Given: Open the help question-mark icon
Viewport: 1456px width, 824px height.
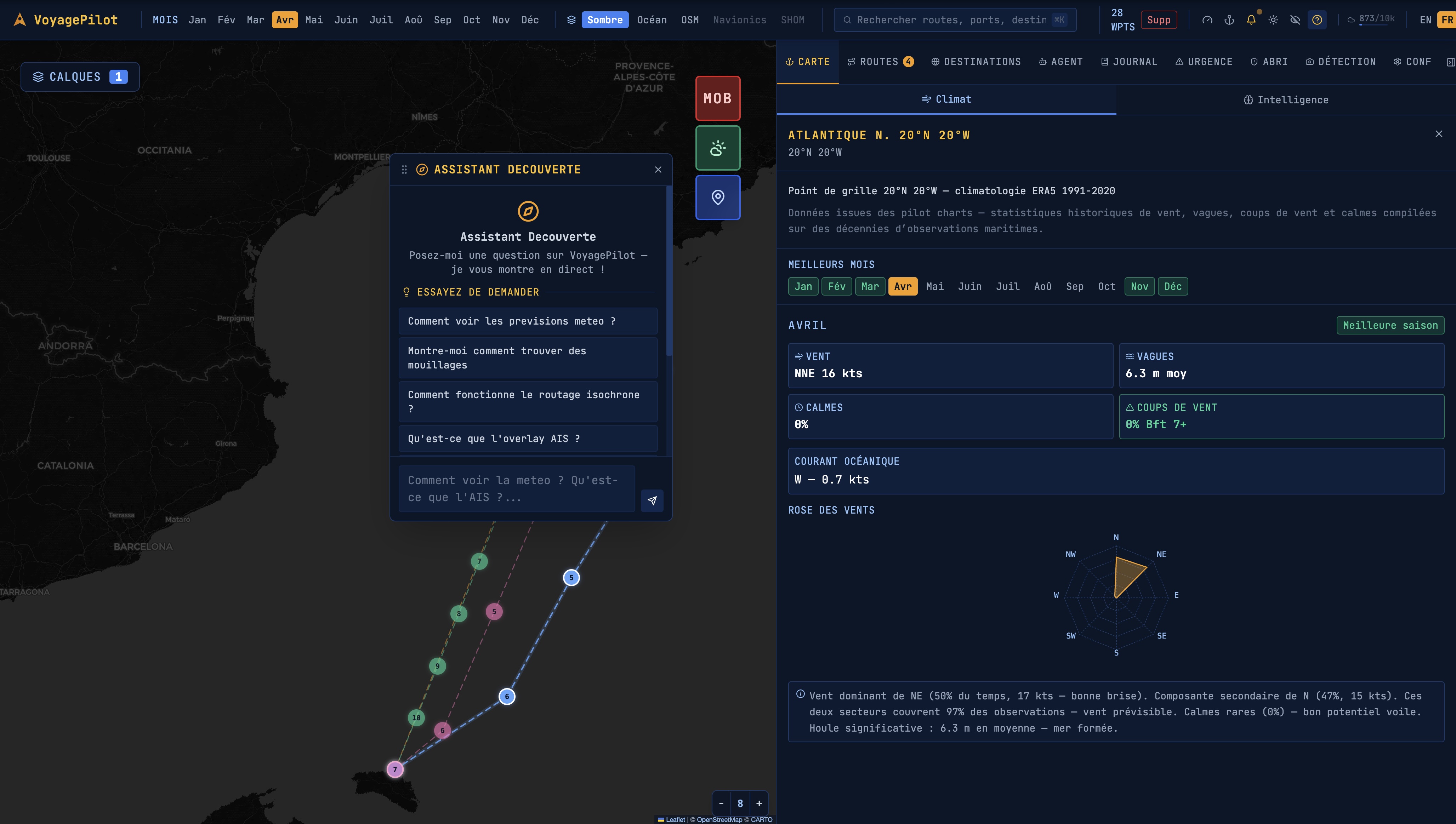Looking at the screenshot, I should pyautogui.click(x=1317, y=20).
